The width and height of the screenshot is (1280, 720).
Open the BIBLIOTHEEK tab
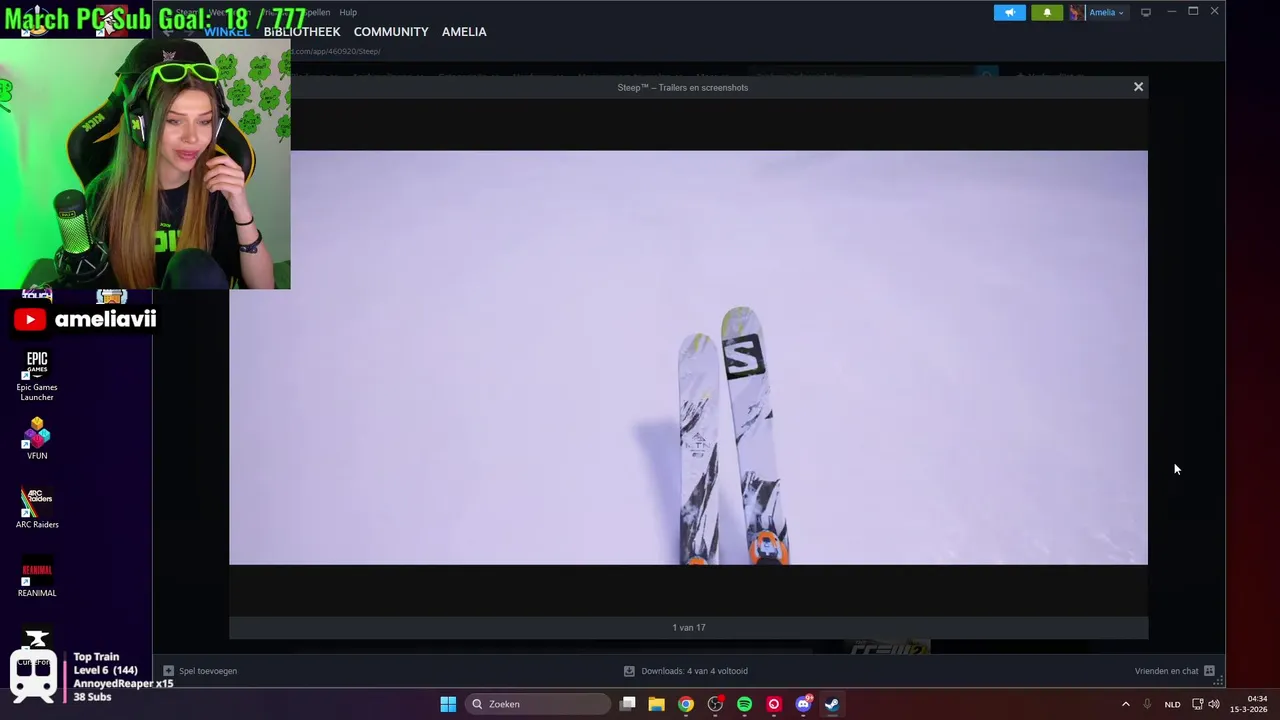pyautogui.click(x=302, y=32)
